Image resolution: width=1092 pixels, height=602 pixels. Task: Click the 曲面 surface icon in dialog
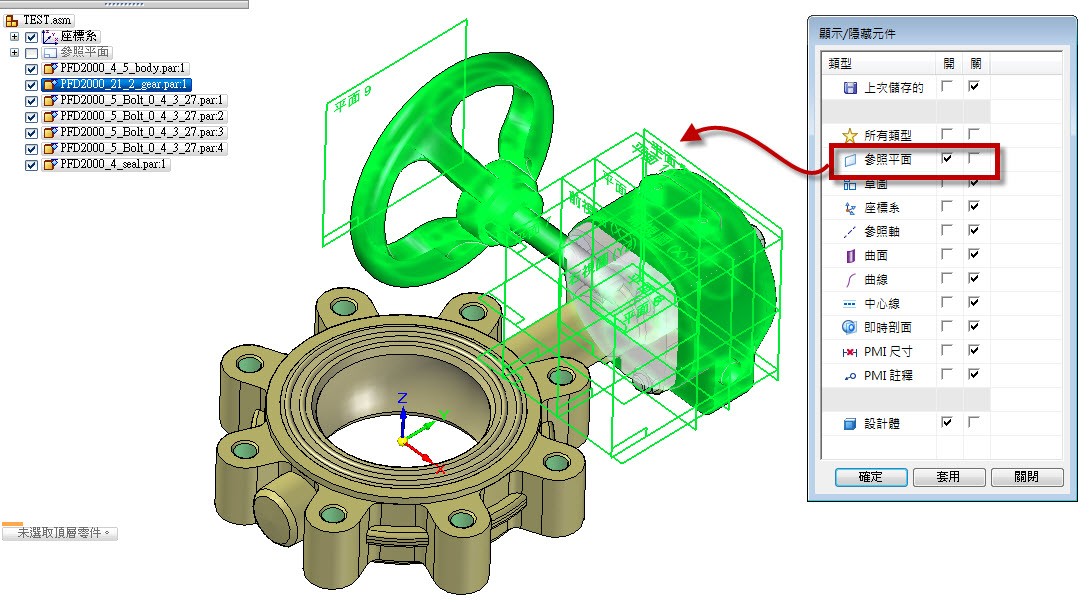point(850,256)
